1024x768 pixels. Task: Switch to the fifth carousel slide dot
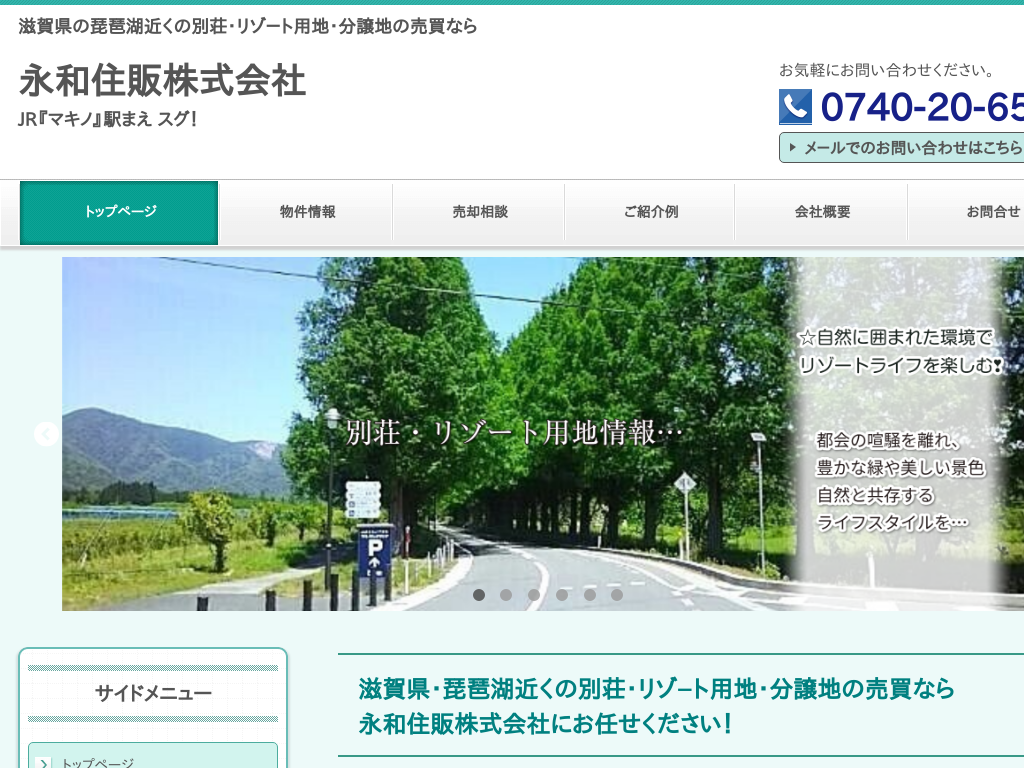590,595
